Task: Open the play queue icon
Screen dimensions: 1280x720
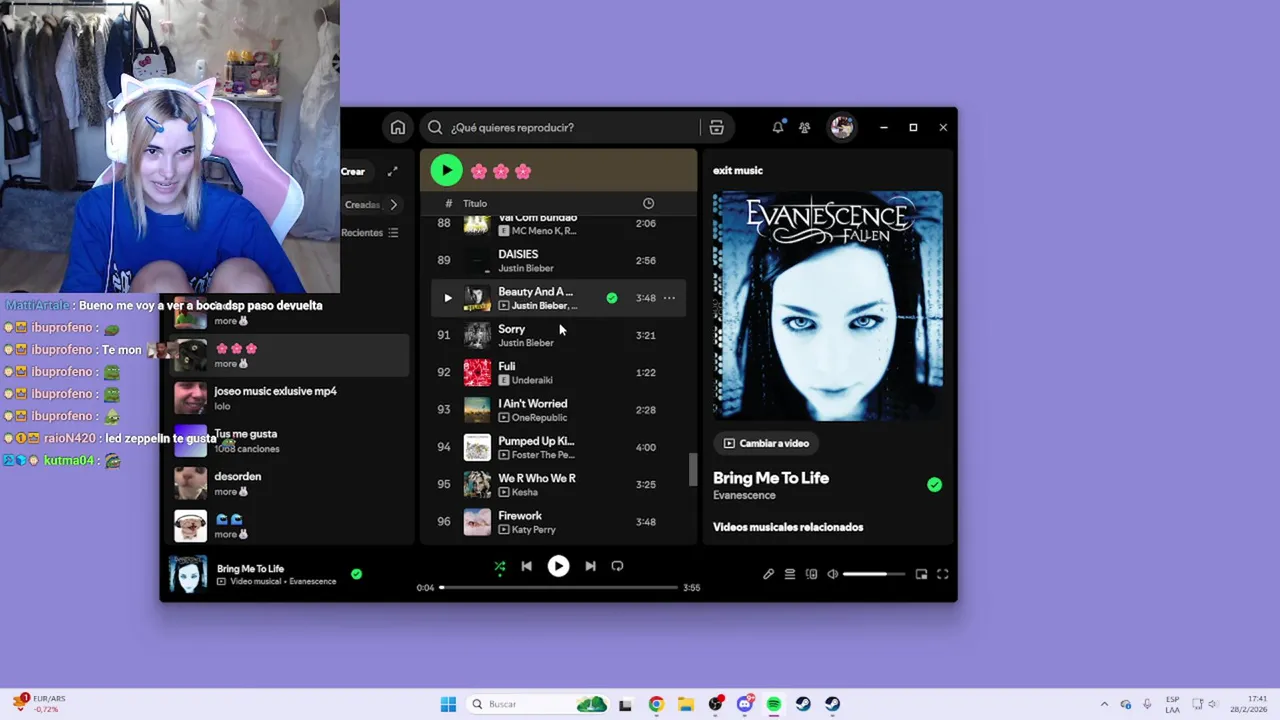Action: (790, 574)
